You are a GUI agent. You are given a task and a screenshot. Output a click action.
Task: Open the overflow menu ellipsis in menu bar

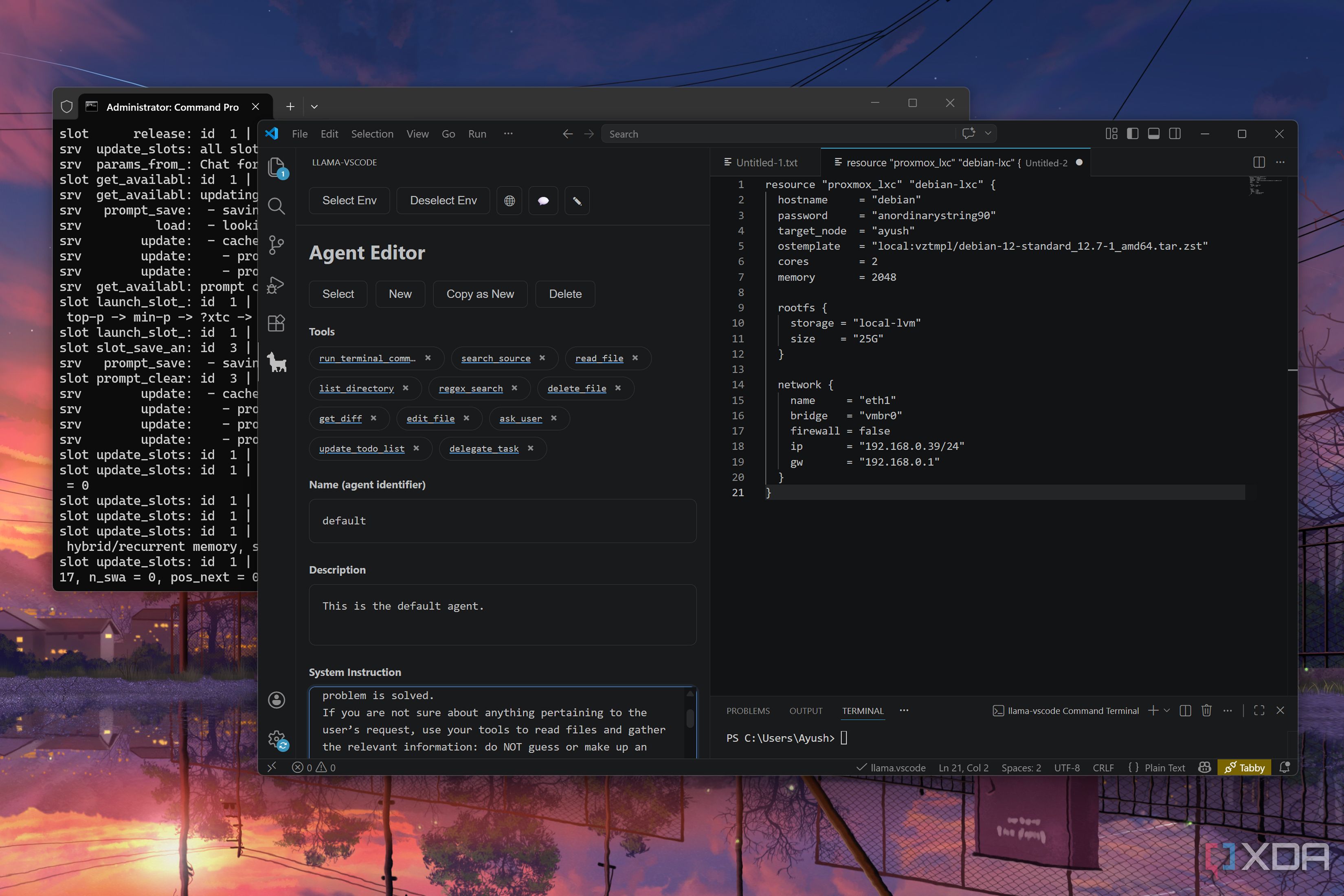pos(508,134)
